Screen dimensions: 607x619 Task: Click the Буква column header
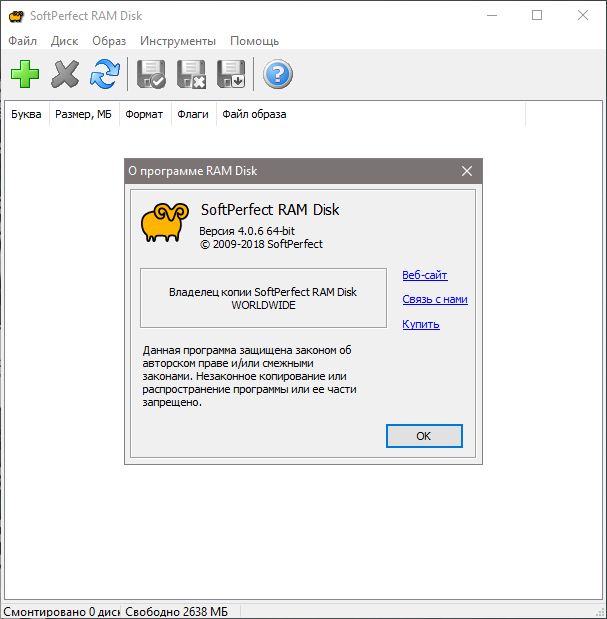tap(26, 114)
